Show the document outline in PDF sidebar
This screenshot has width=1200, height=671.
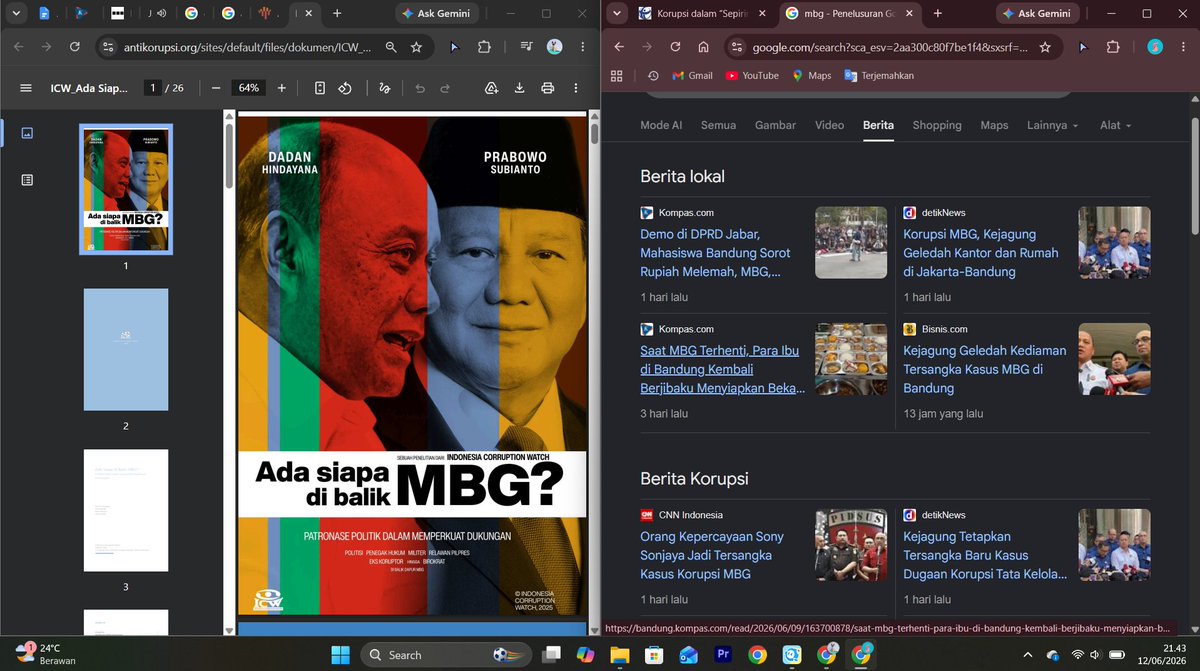coord(27,180)
